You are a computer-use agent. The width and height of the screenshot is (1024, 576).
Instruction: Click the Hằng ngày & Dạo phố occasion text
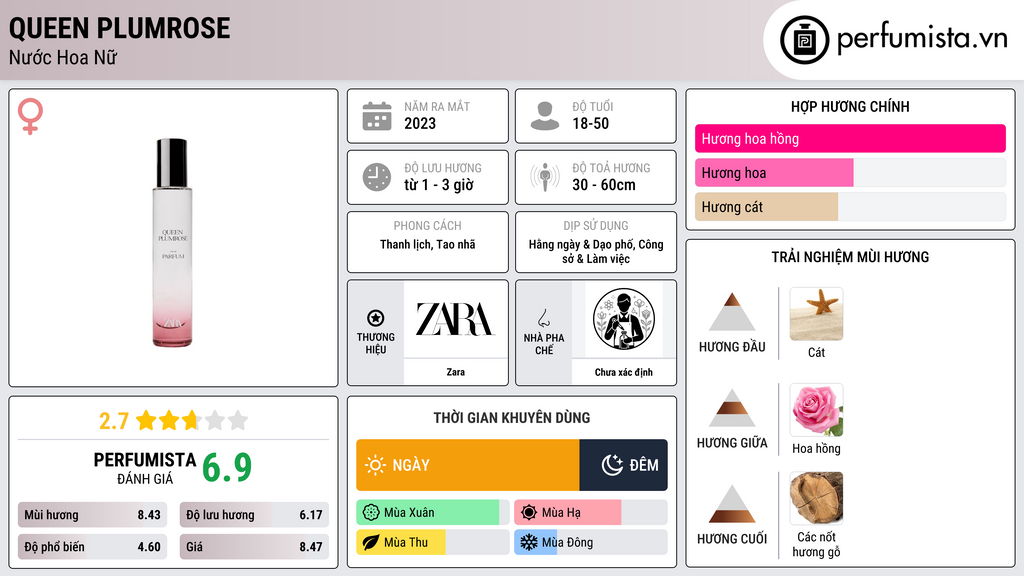596,251
